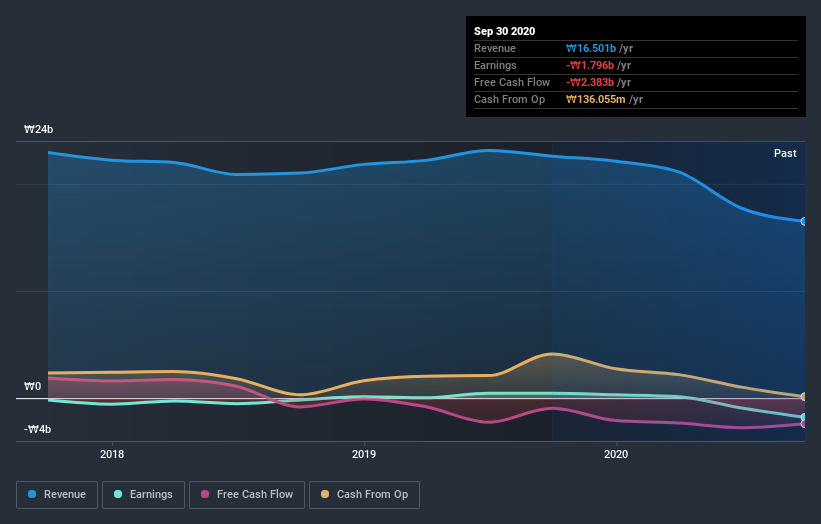
Task: Click the 2019 x-axis label
Action: point(364,454)
